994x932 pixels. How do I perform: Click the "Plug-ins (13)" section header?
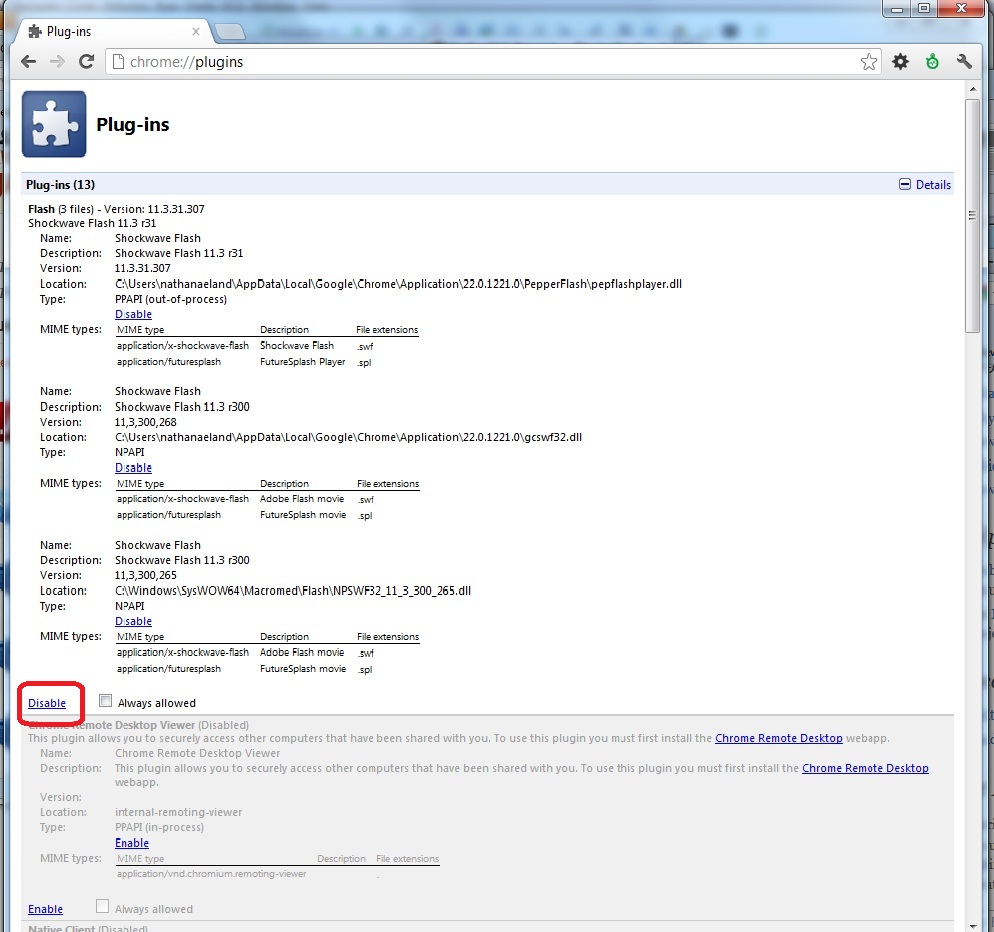(x=61, y=184)
